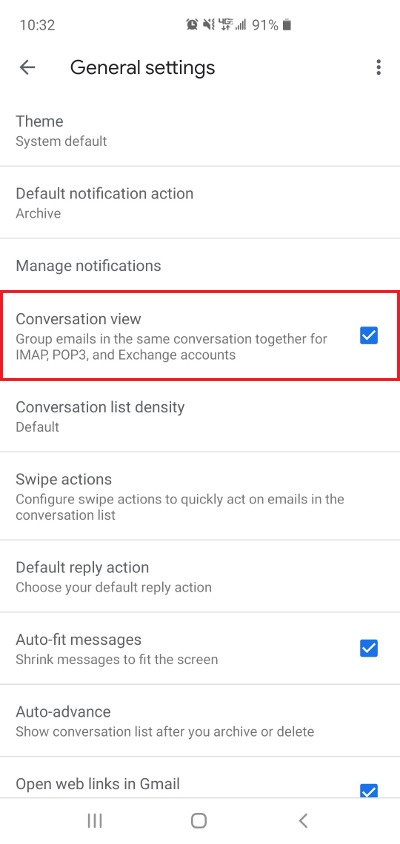This screenshot has height=844, width=400.
Task: Tap the battery icon in status bar
Action: point(287,25)
